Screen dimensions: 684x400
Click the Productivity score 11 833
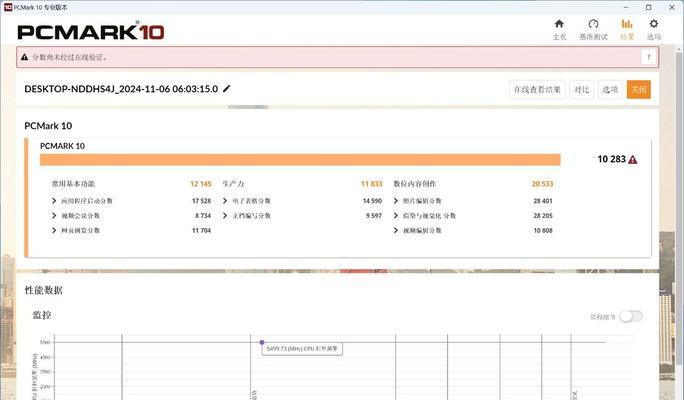pyautogui.click(x=371, y=184)
